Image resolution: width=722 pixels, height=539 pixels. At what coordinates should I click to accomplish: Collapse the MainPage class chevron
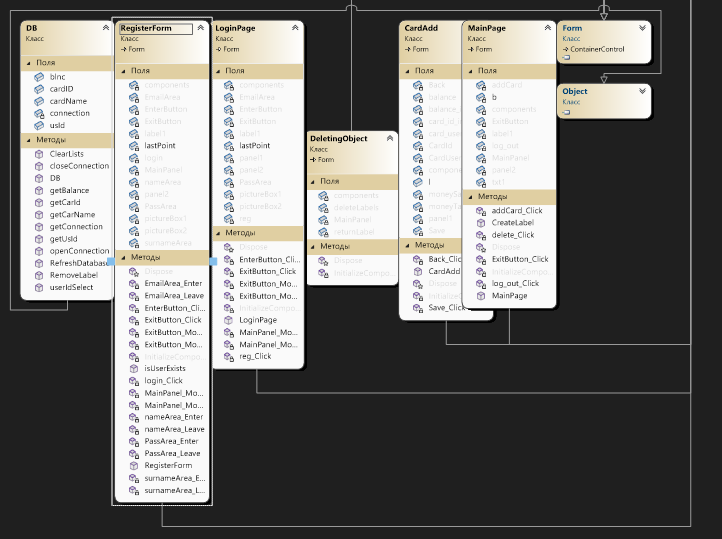point(547,28)
